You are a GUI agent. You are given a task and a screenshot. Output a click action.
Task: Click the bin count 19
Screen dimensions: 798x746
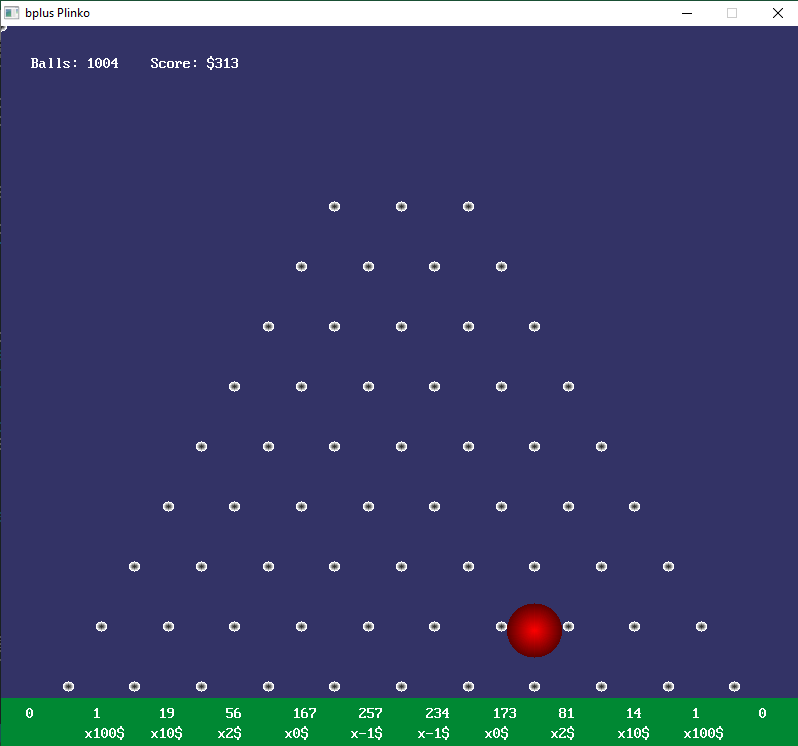[x=166, y=713]
